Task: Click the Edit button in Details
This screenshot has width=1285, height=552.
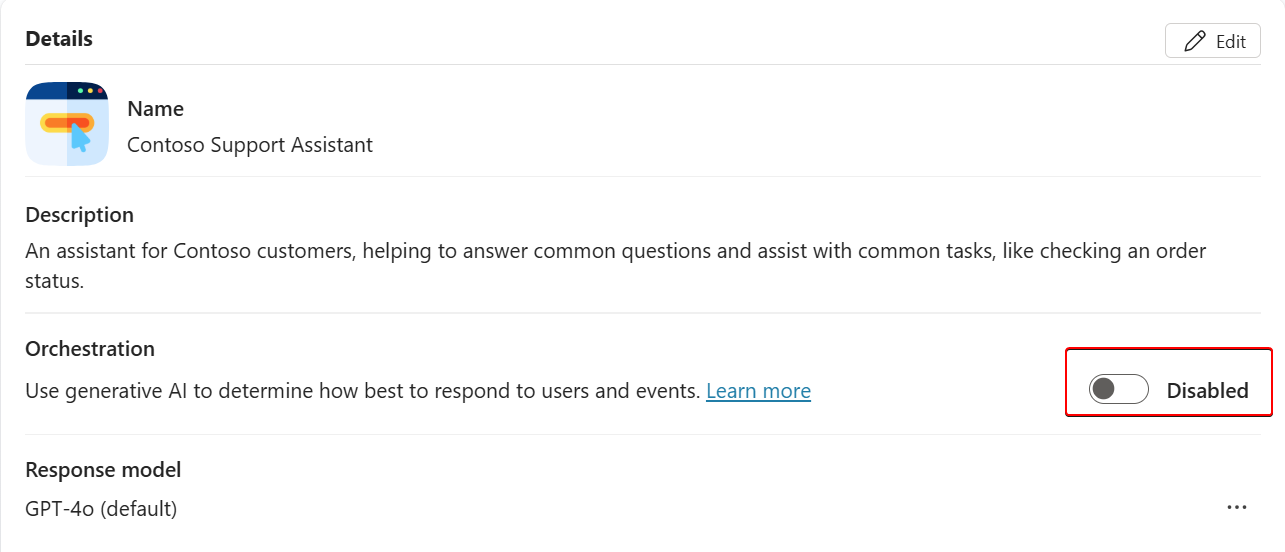Action: pos(1212,41)
